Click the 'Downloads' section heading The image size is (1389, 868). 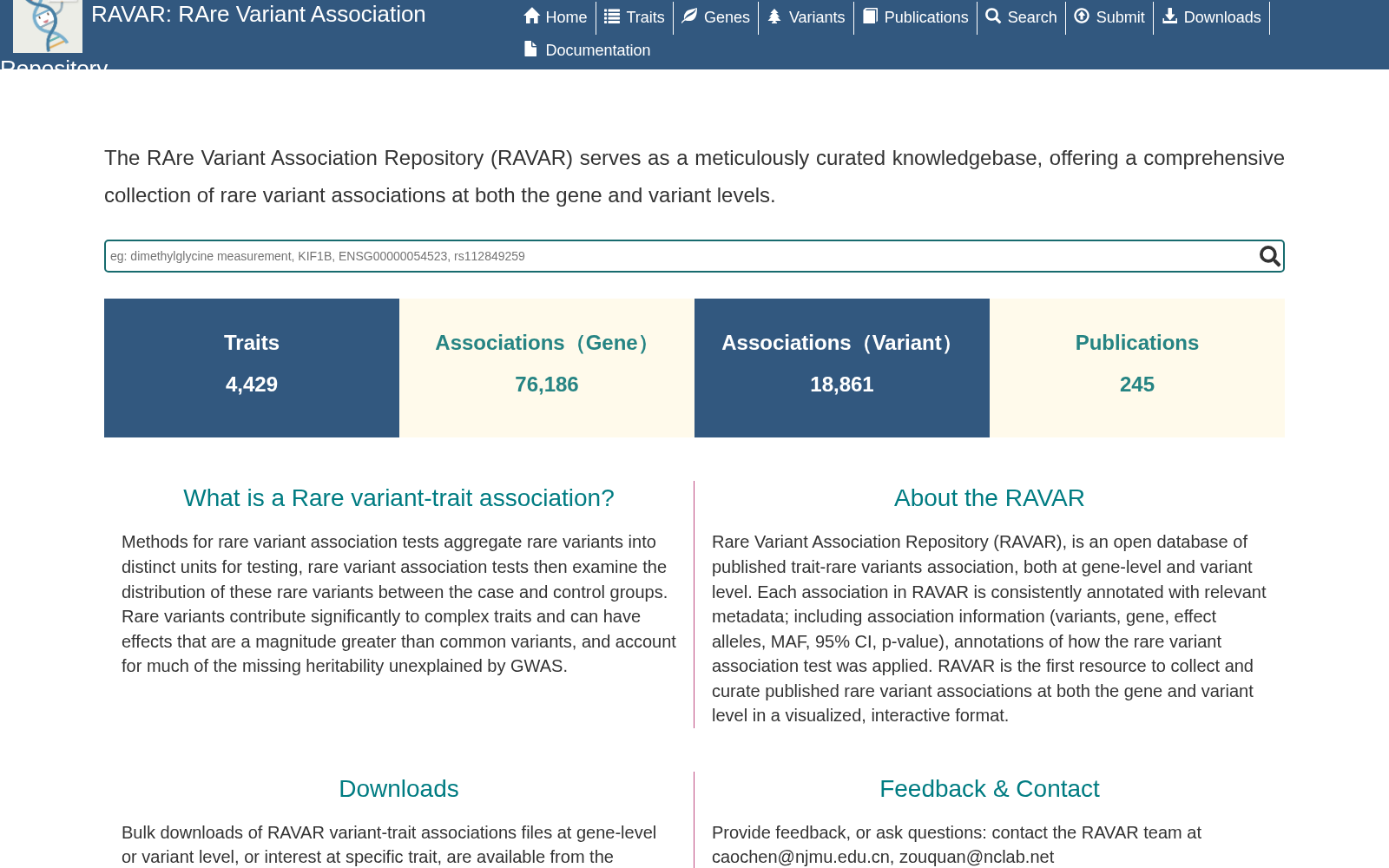click(398, 789)
